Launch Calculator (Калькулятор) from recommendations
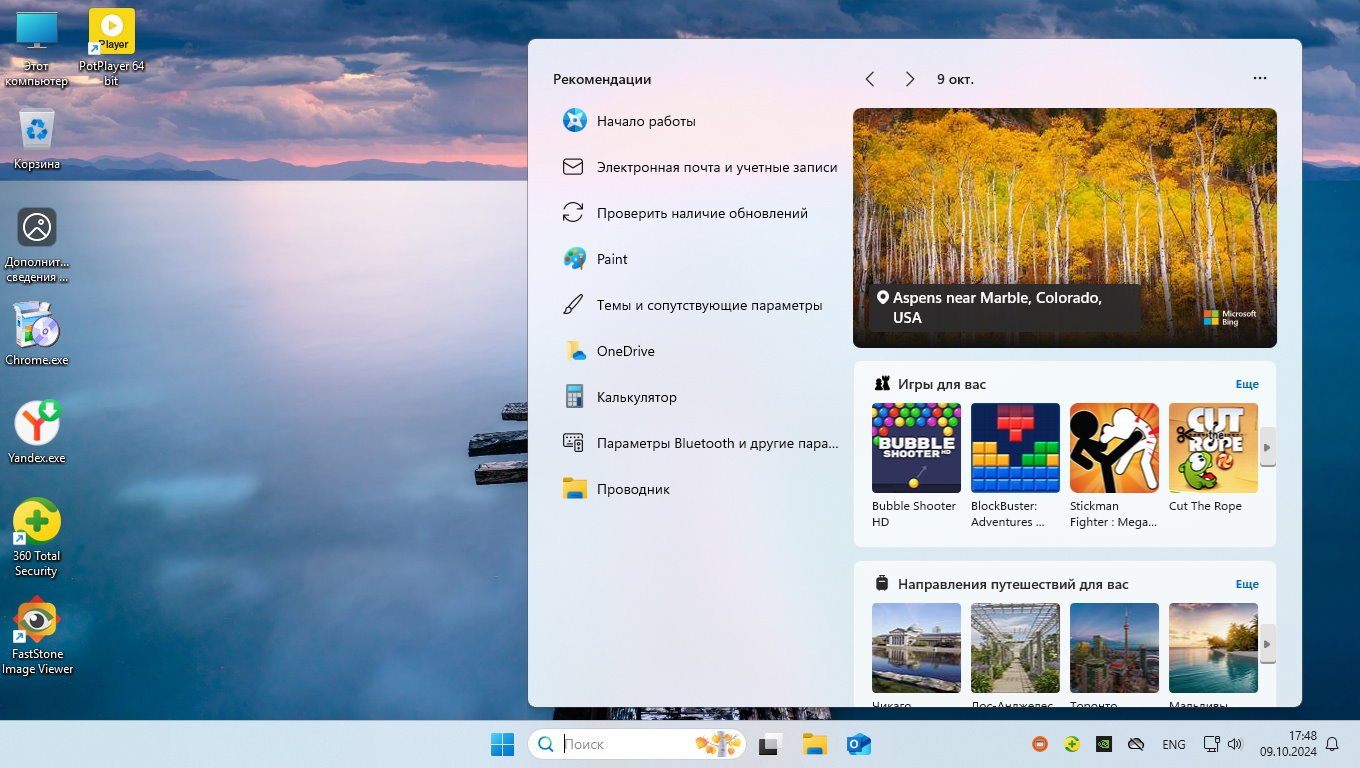This screenshot has height=768, width=1360. [x=636, y=397]
